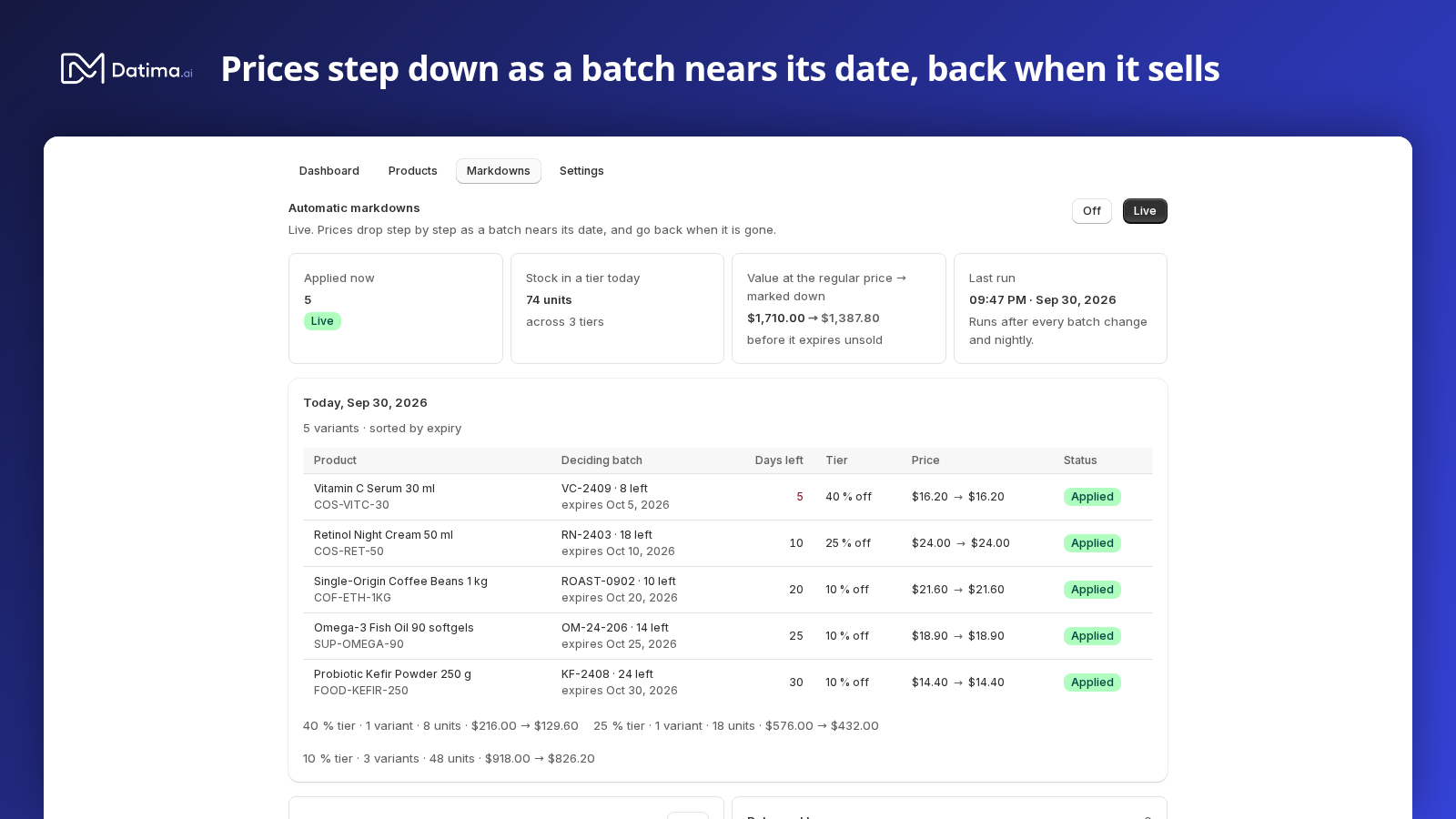Click the Price column header
Image resolution: width=1456 pixels, height=819 pixels.
coord(925,460)
